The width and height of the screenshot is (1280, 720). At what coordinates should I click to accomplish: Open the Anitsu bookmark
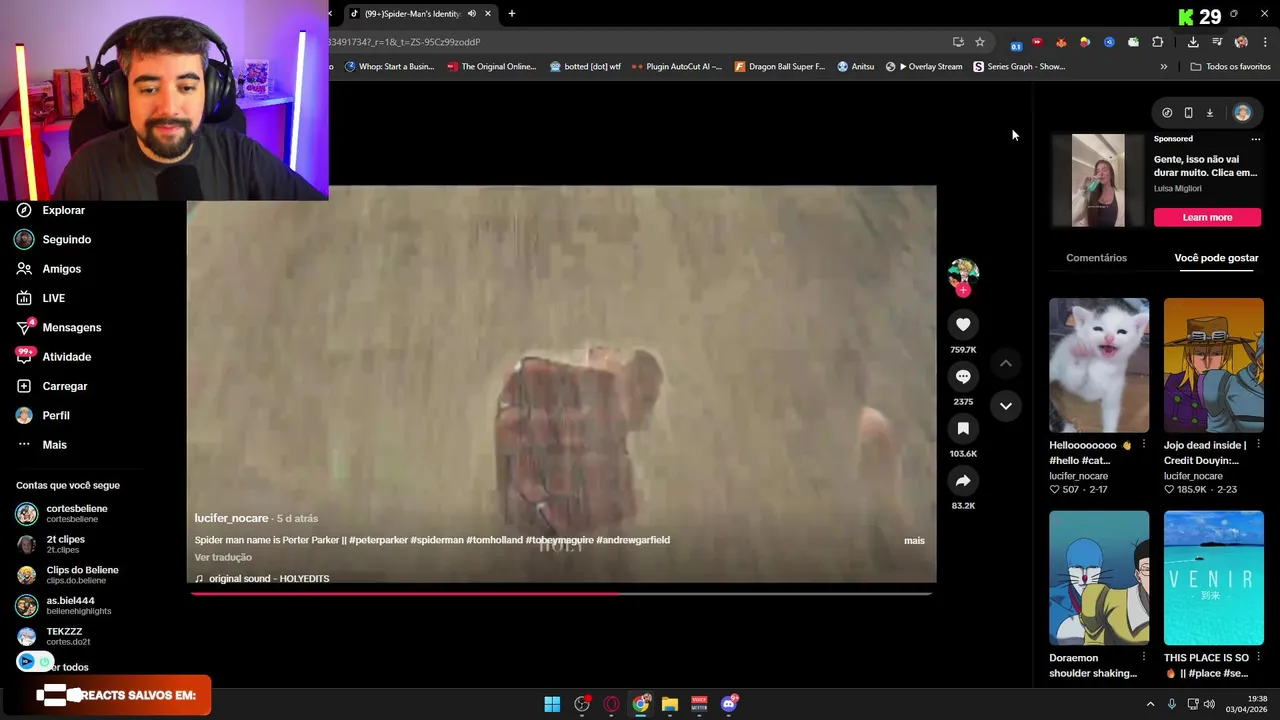click(855, 67)
